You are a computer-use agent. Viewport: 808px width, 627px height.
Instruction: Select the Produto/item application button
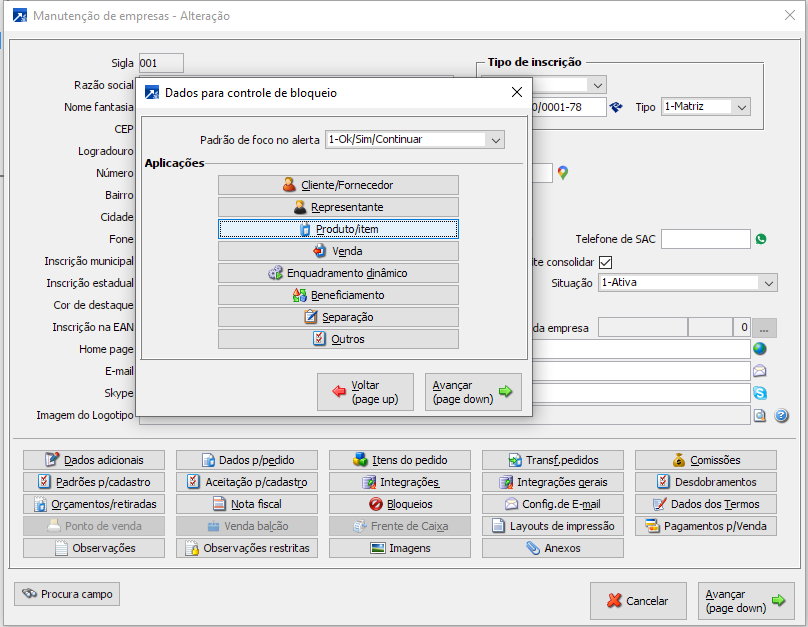(x=338, y=229)
